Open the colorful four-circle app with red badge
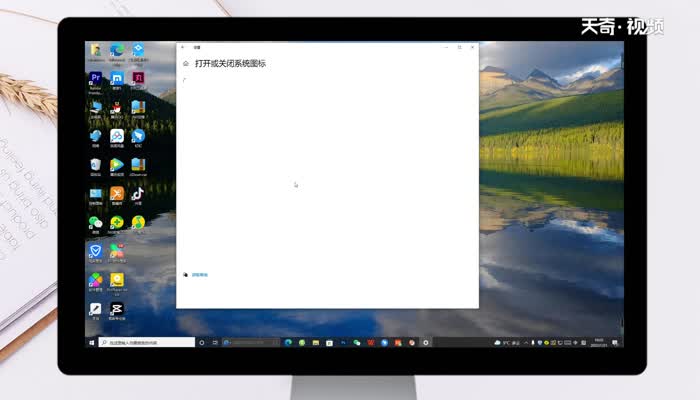The image size is (700, 400). (117, 253)
